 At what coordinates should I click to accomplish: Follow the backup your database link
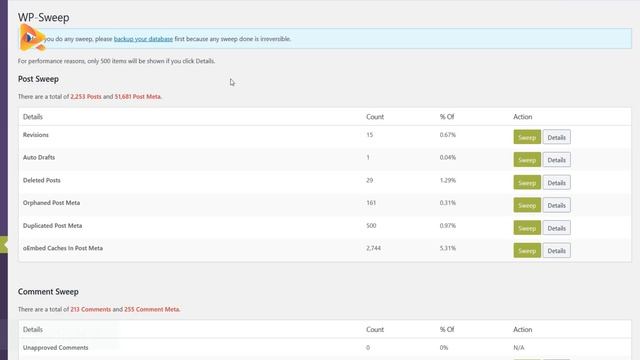(143, 39)
